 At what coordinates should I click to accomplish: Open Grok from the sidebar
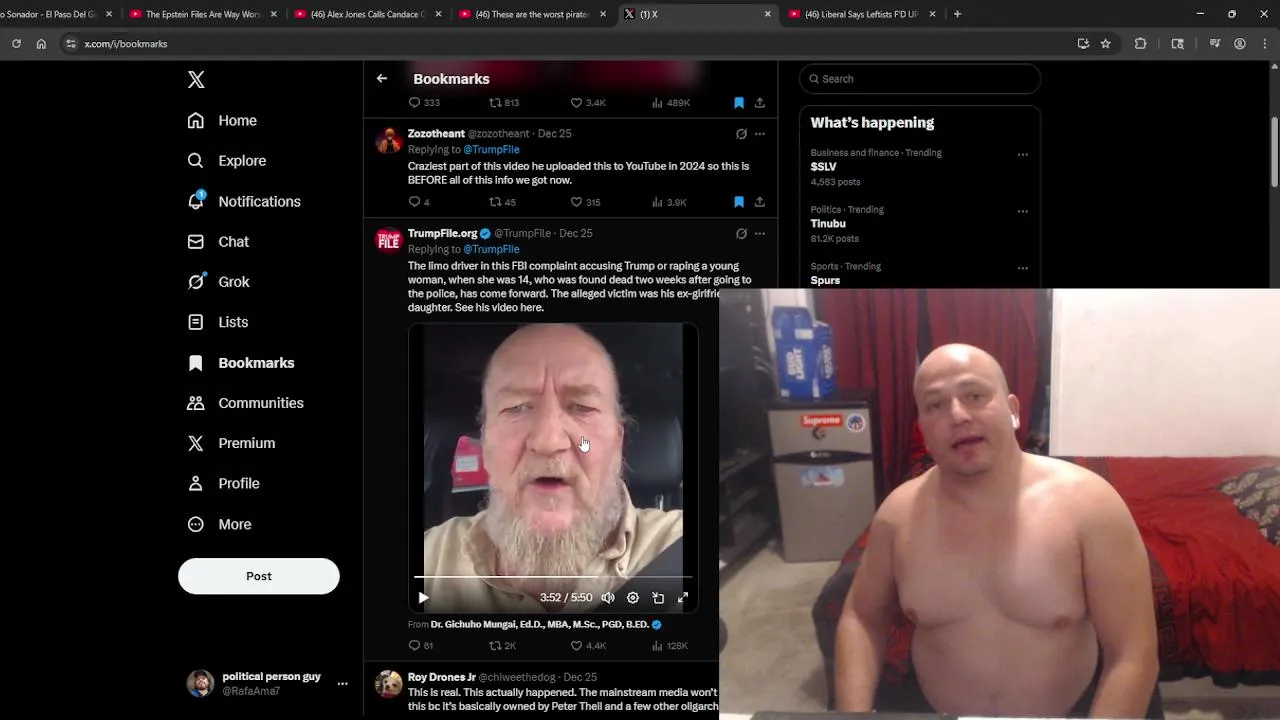pos(219,282)
